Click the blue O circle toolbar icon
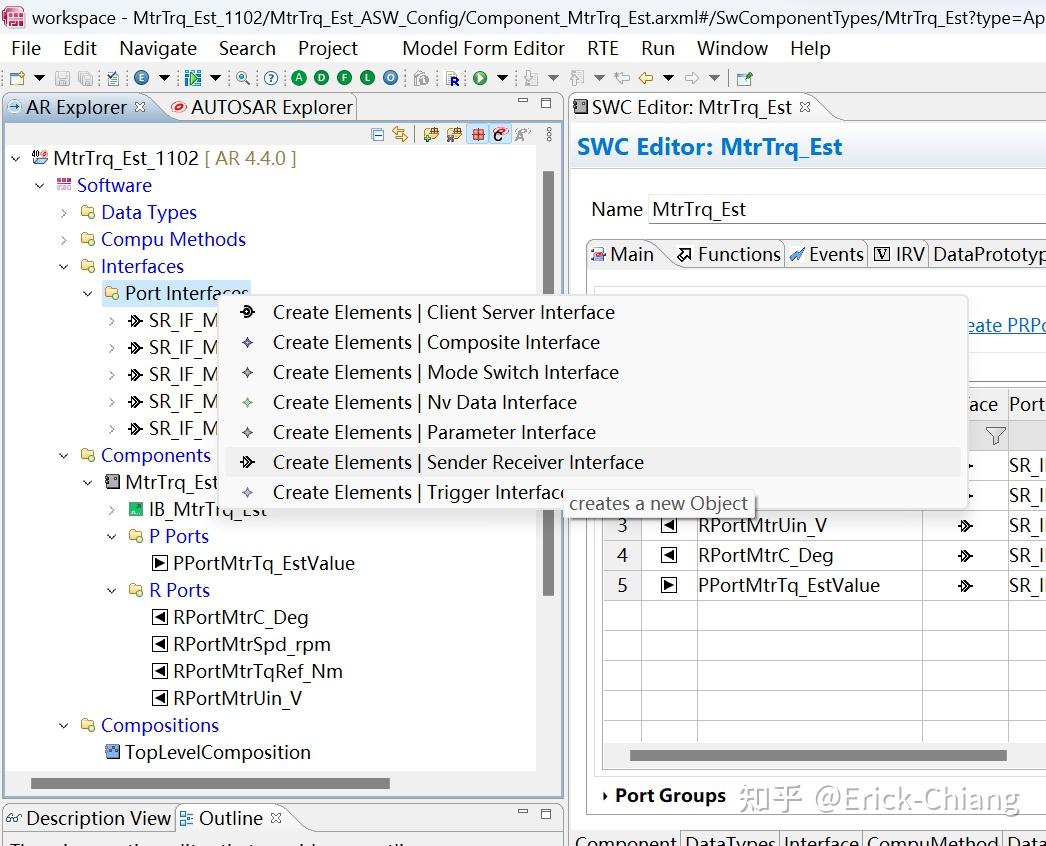This screenshot has width=1046, height=846. 390,78
